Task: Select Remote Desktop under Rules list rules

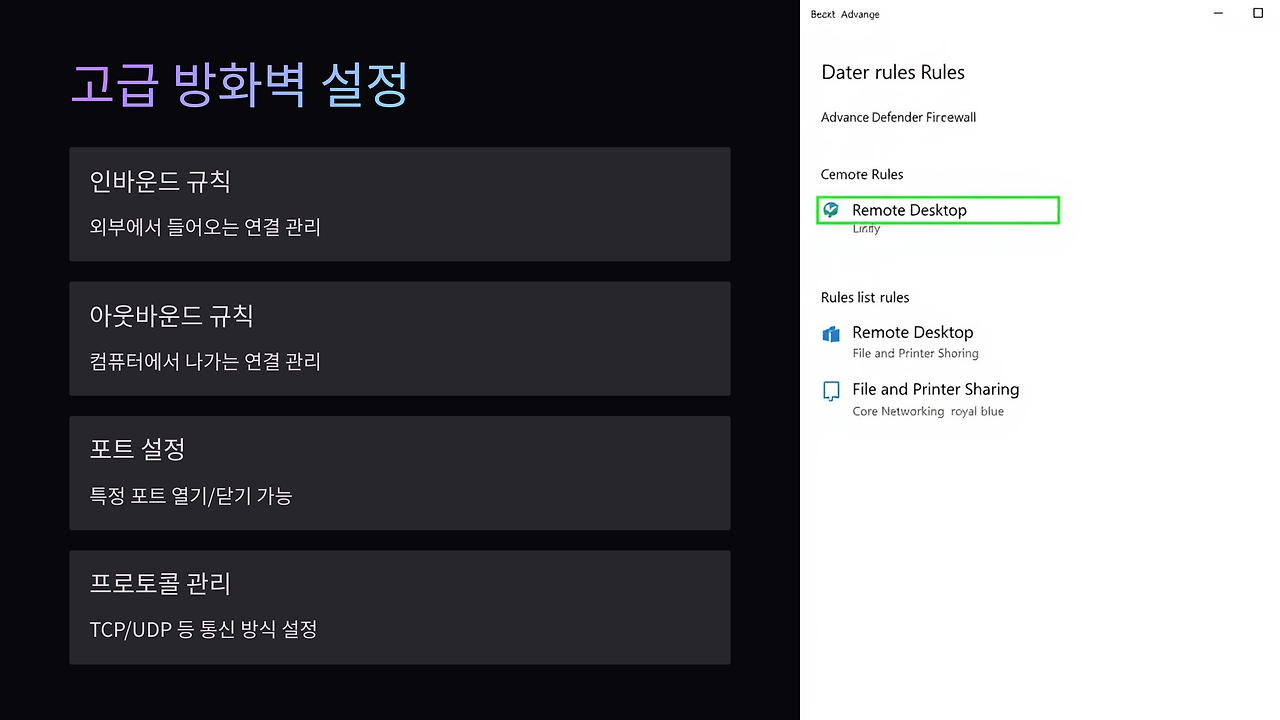Action: click(x=912, y=332)
